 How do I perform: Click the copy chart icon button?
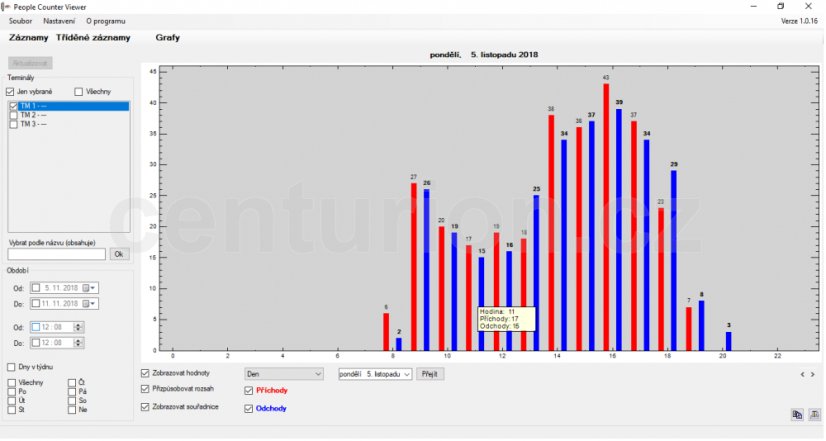[x=798, y=415]
